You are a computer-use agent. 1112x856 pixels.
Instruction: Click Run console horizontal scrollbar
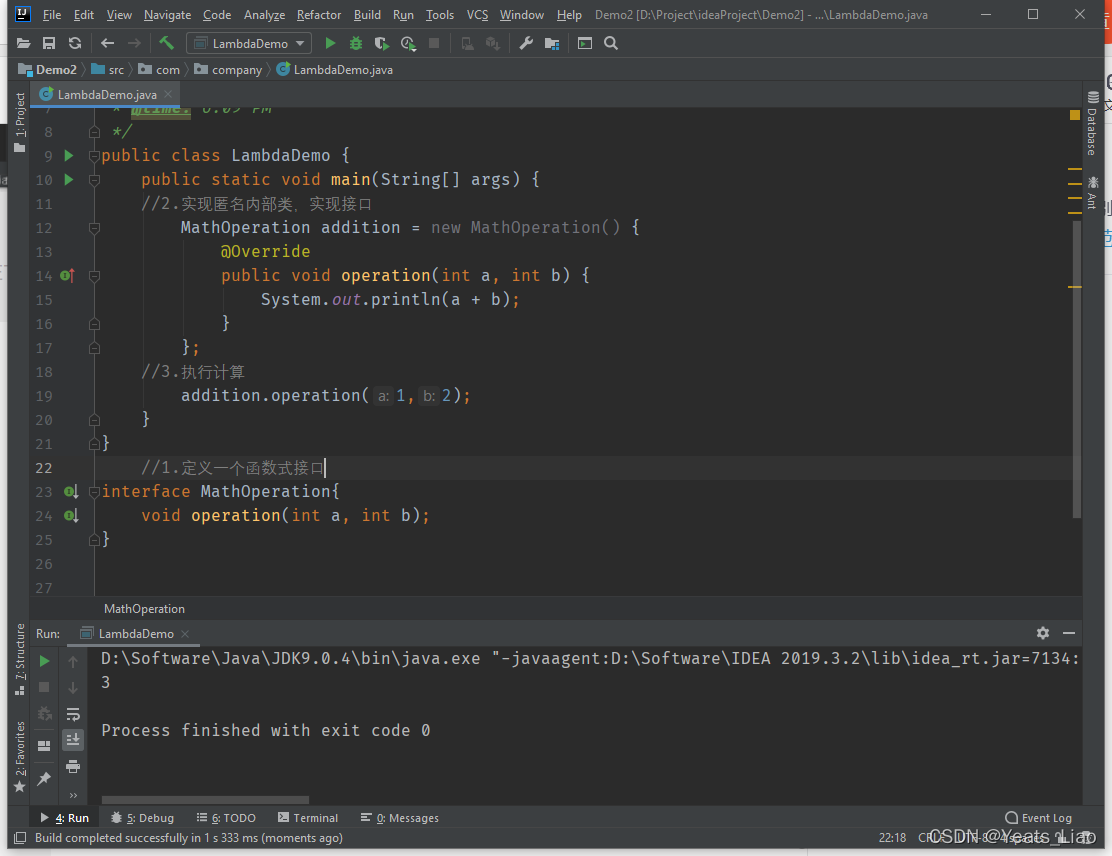[206, 800]
